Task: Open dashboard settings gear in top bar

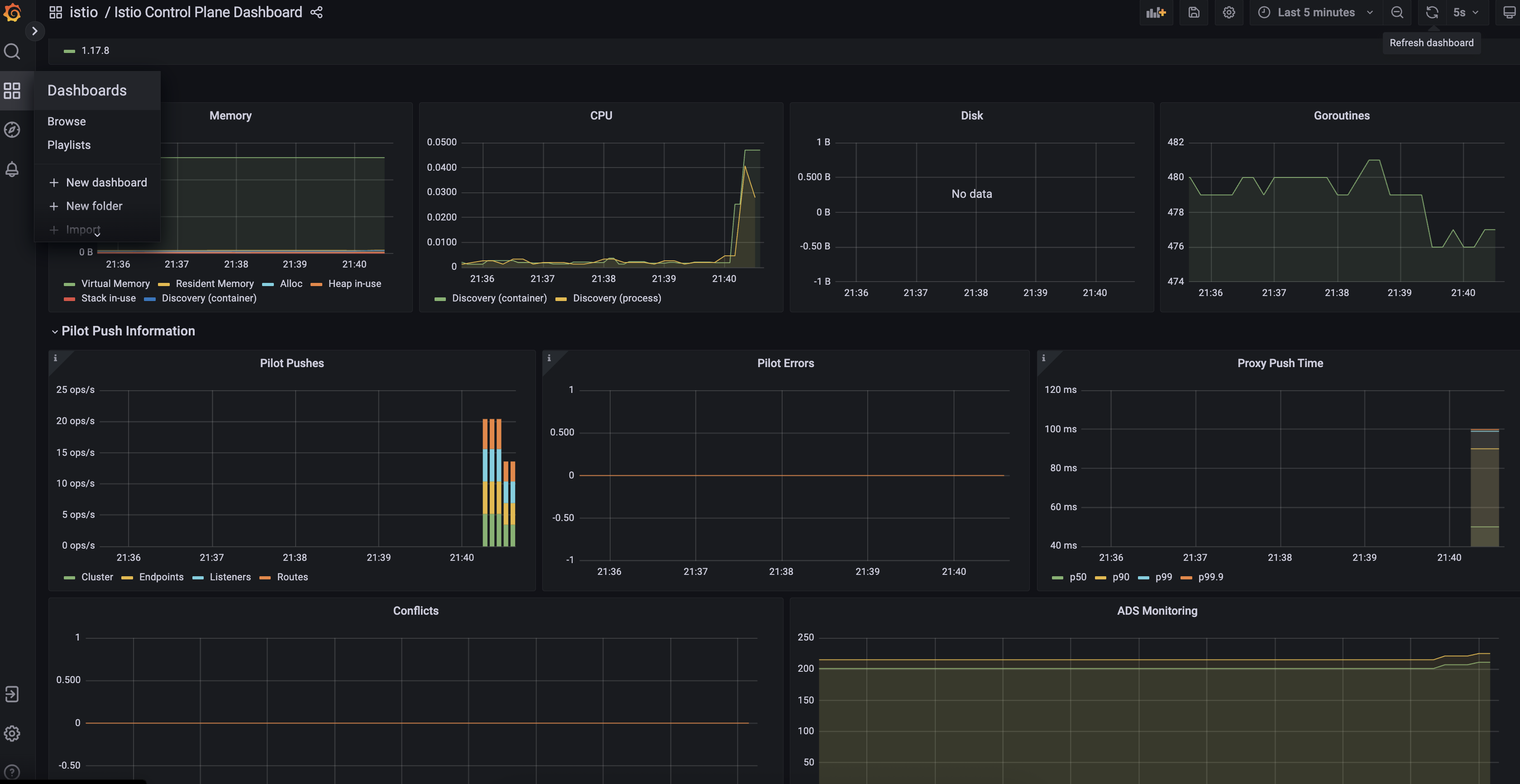Action: click(1228, 12)
